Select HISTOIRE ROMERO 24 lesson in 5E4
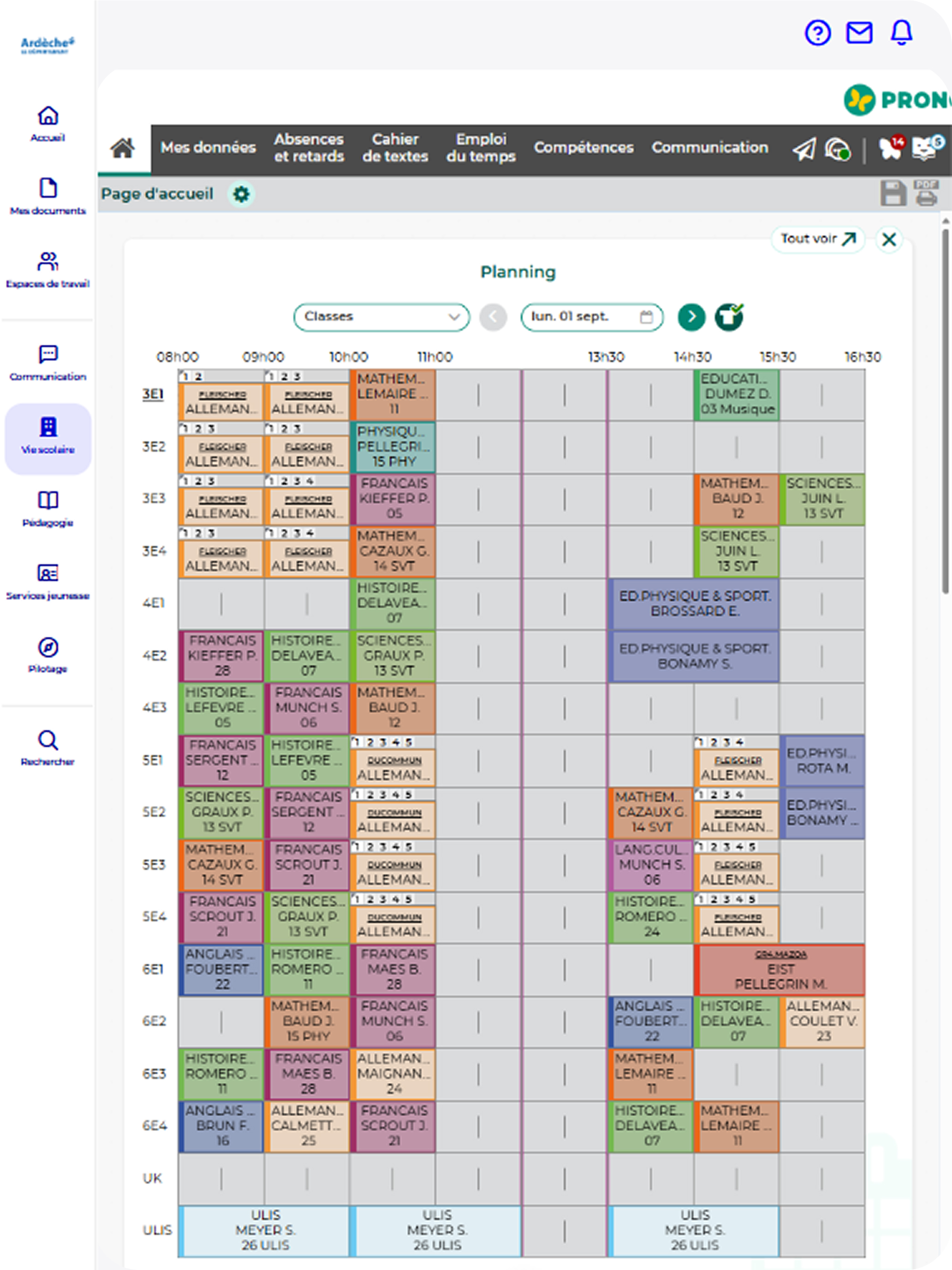Image resolution: width=952 pixels, height=1270 pixels. [x=651, y=917]
